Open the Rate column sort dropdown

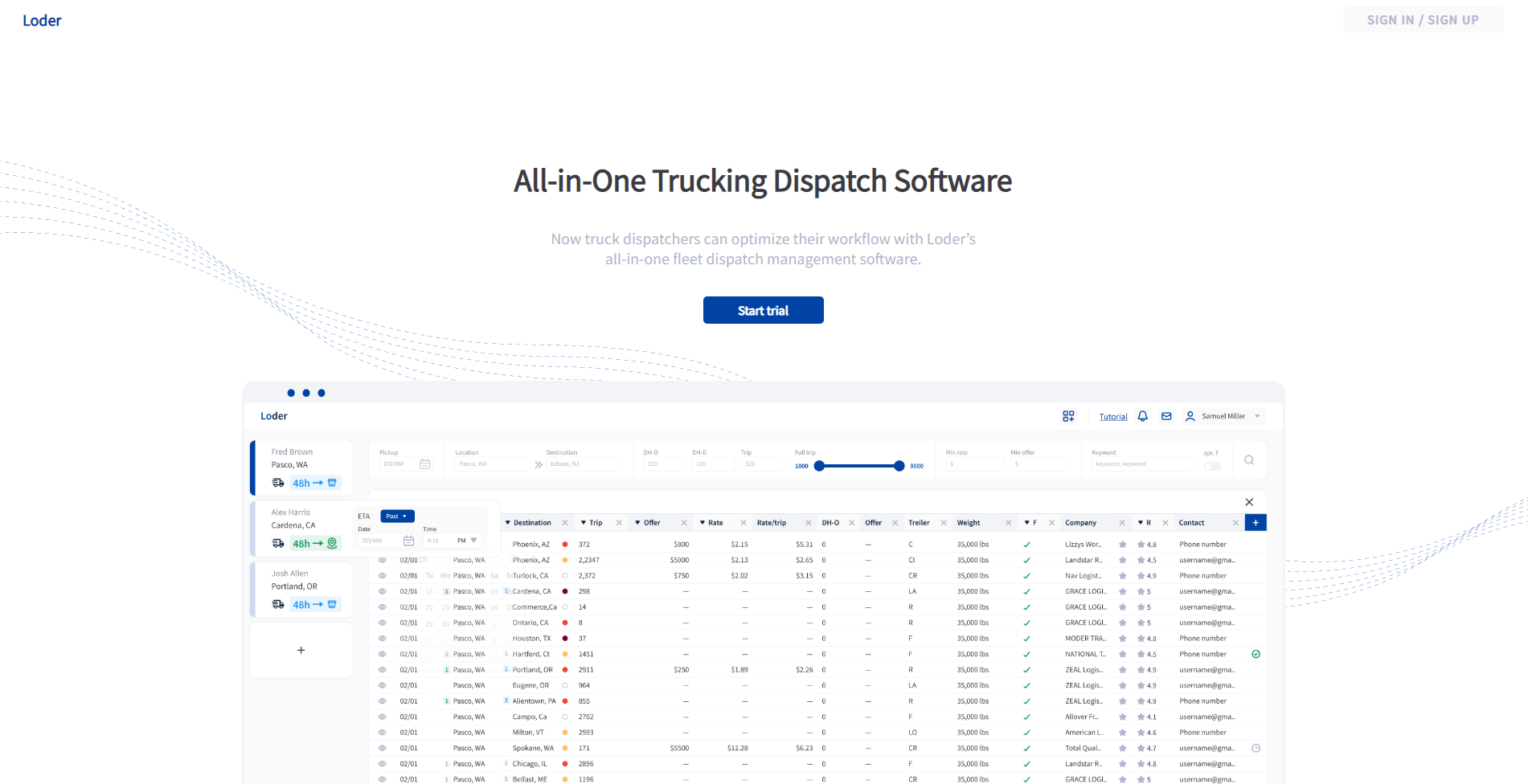[x=703, y=523]
